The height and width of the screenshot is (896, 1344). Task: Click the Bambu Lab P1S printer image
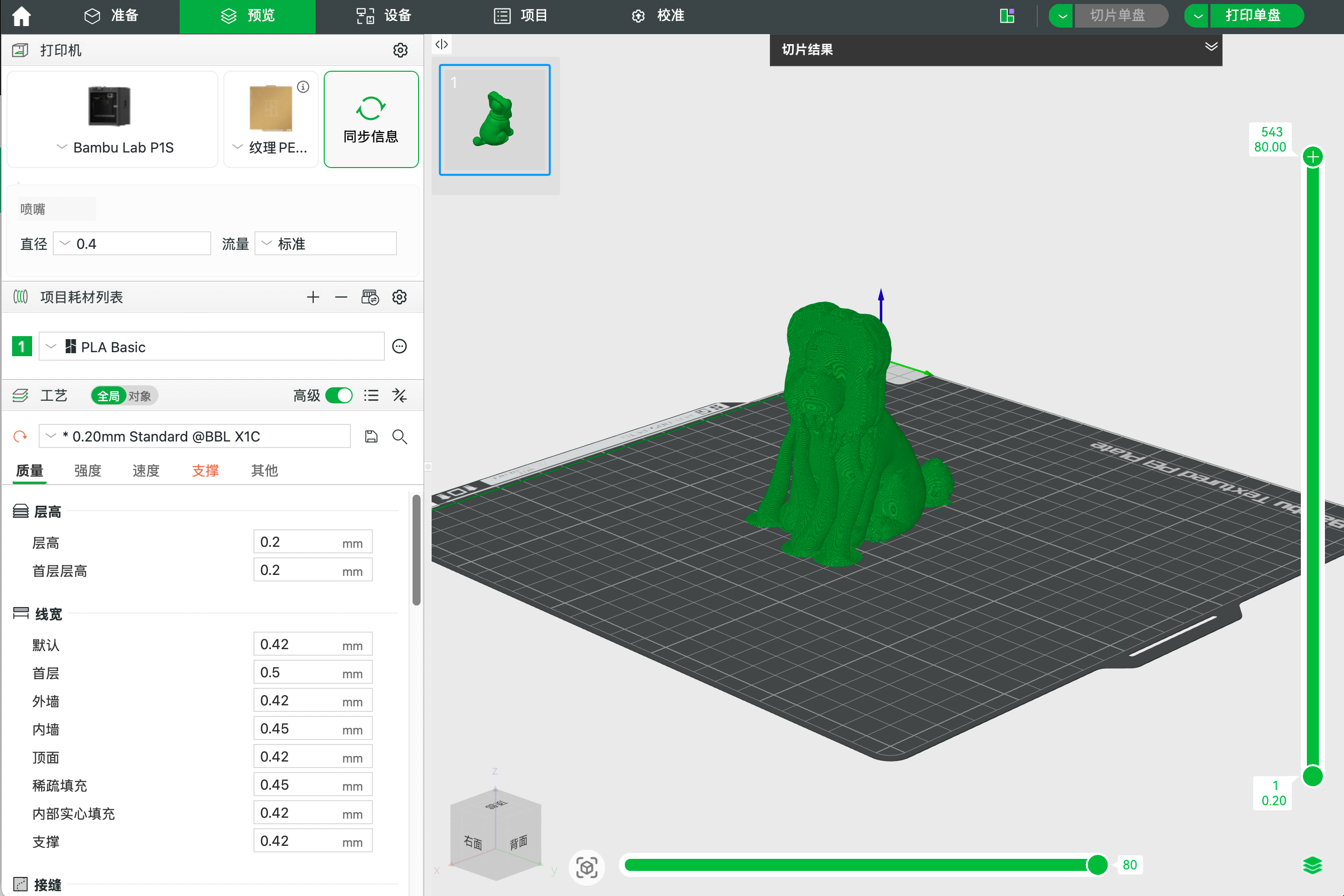(x=109, y=106)
